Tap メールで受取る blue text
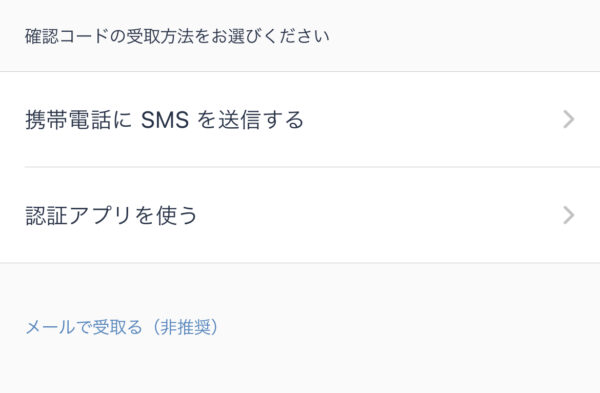This screenshot has height=393, width=600. click(83, 327)
